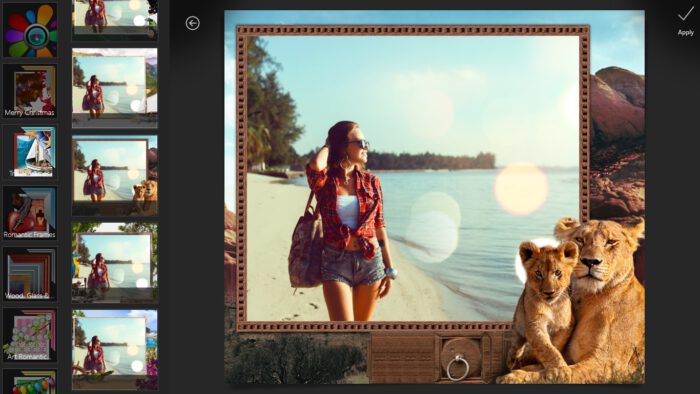Open the Wood, Glass frames category

pyautogui.click(x=30, y=274)
